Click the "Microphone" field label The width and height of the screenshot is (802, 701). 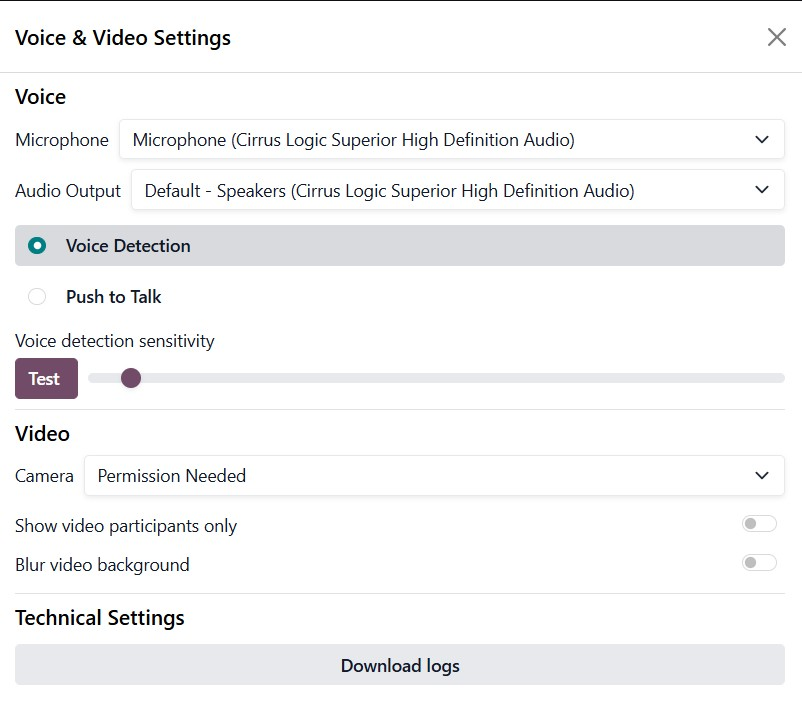[x=62, y=140]
